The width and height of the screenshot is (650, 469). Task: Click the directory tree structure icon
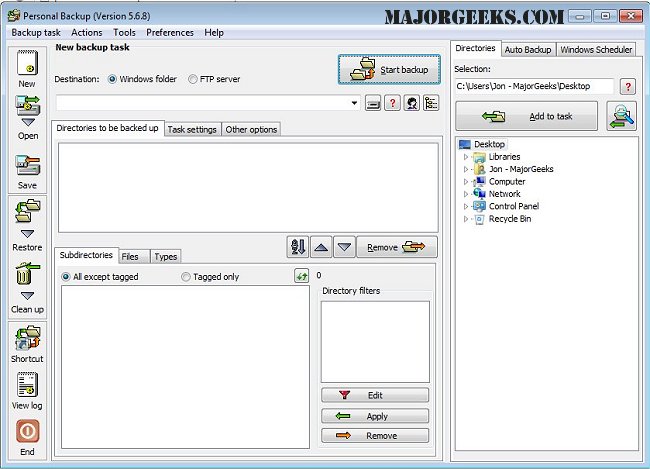pos(431,103)
